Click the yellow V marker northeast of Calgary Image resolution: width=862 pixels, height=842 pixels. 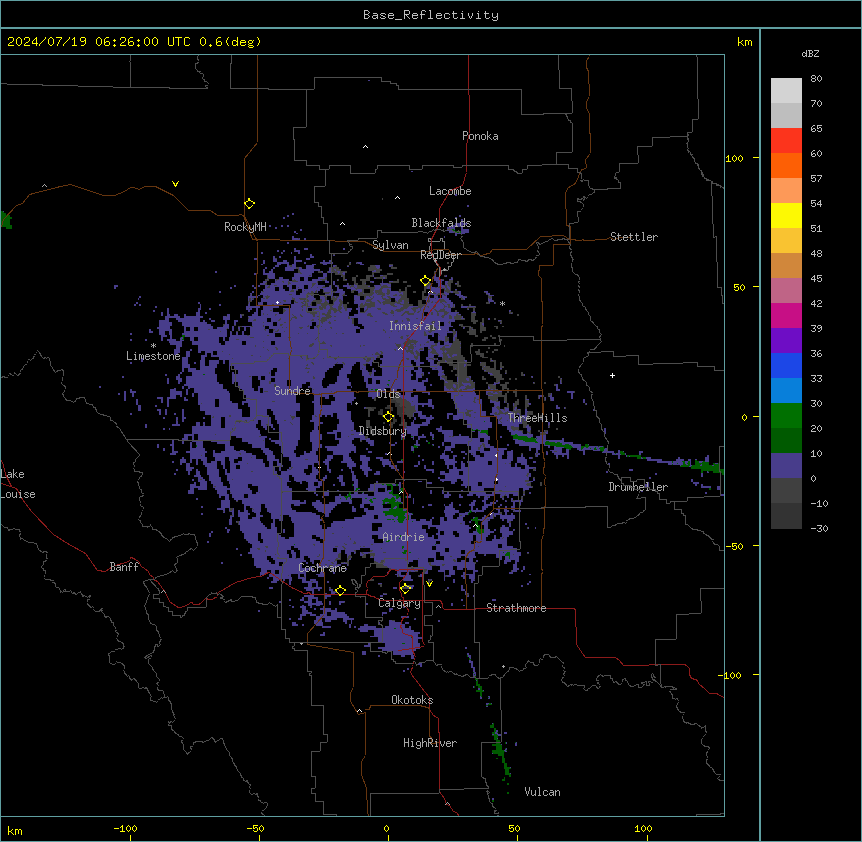coord(429,584)
